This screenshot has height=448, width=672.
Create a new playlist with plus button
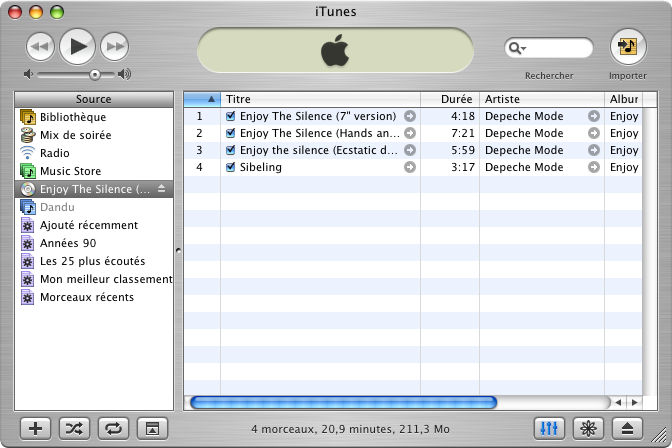pos(36,428)
